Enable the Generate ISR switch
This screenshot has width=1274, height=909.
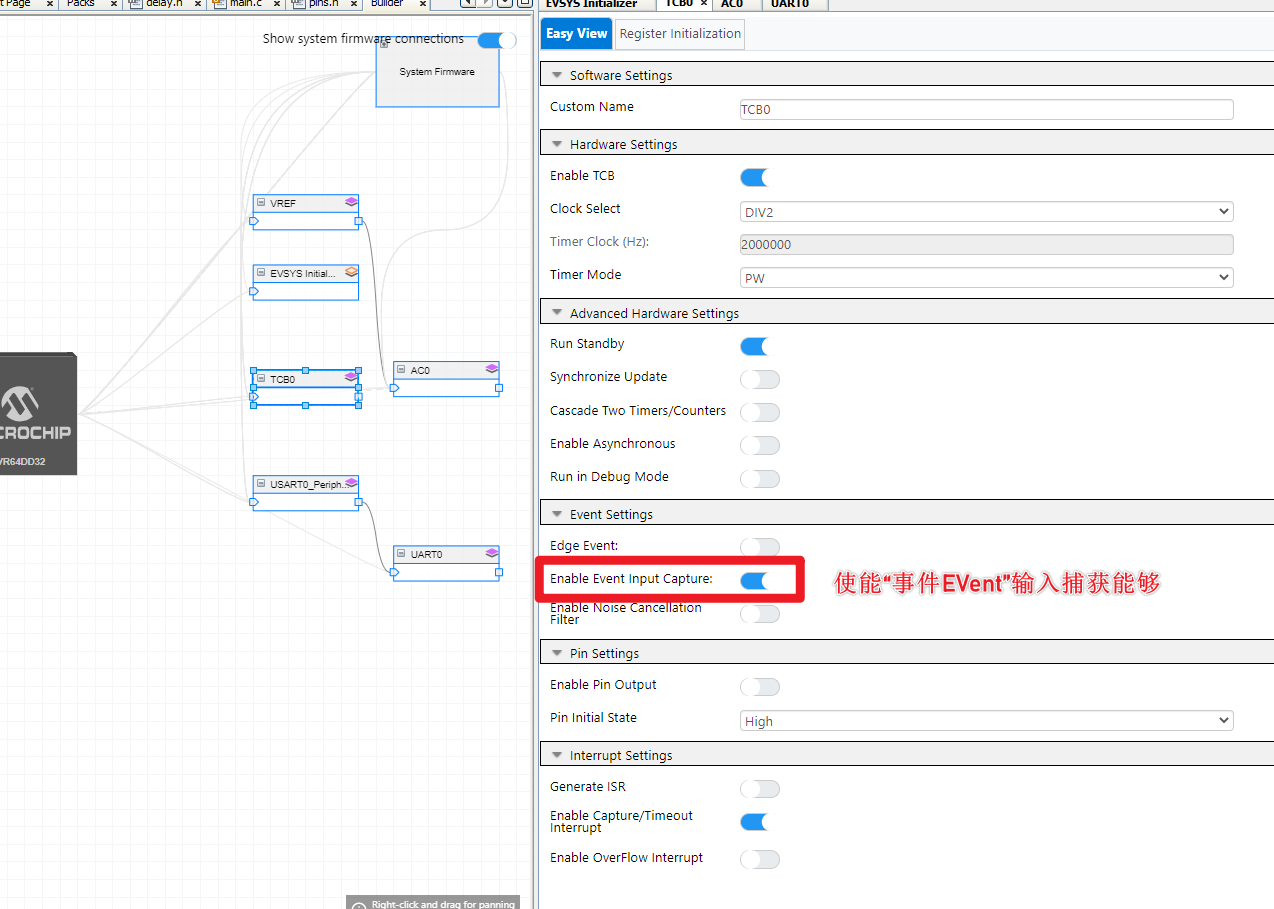(760, 788)
